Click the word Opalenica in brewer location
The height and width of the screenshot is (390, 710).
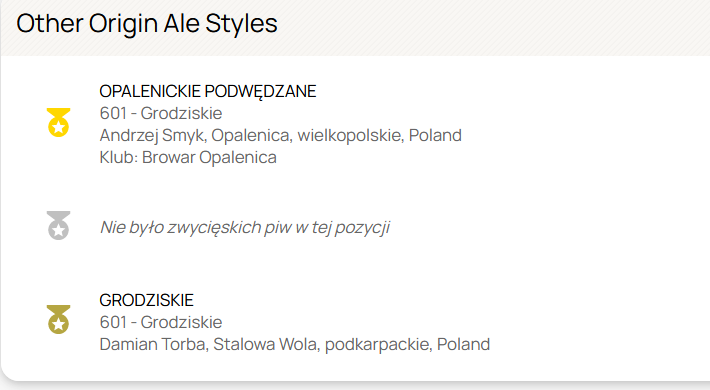(x=252, y=135)
